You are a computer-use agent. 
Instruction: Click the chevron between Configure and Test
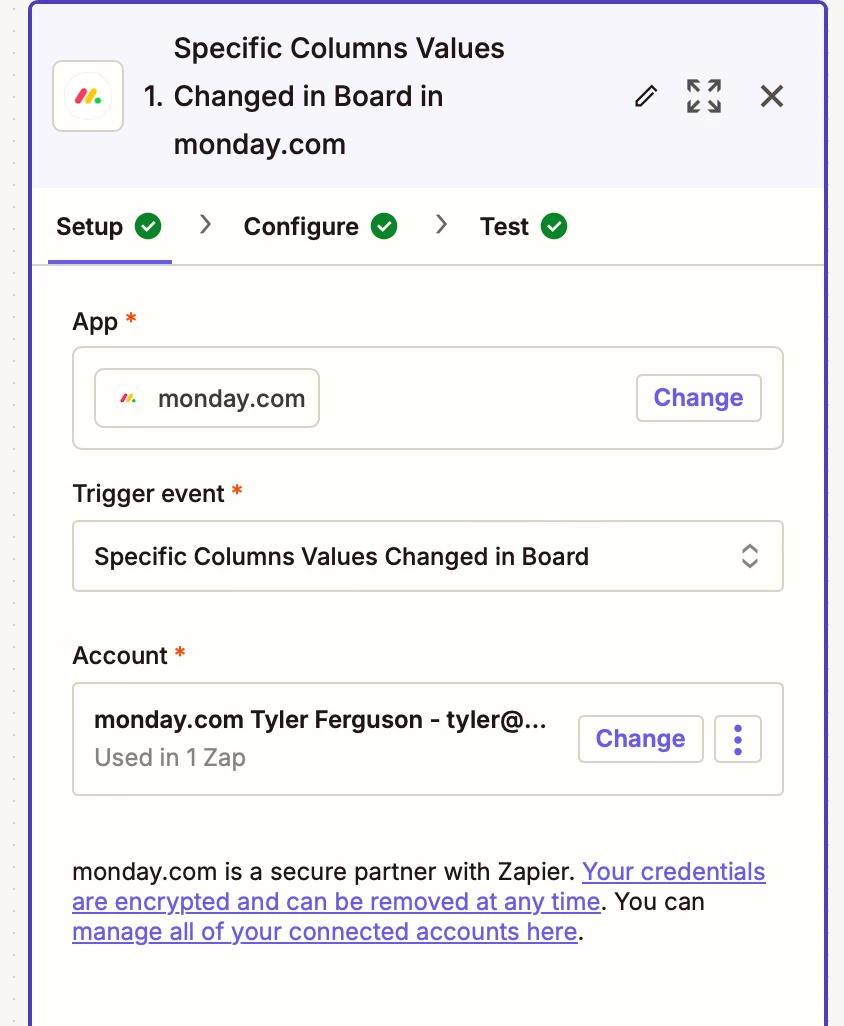coord(442,225)
